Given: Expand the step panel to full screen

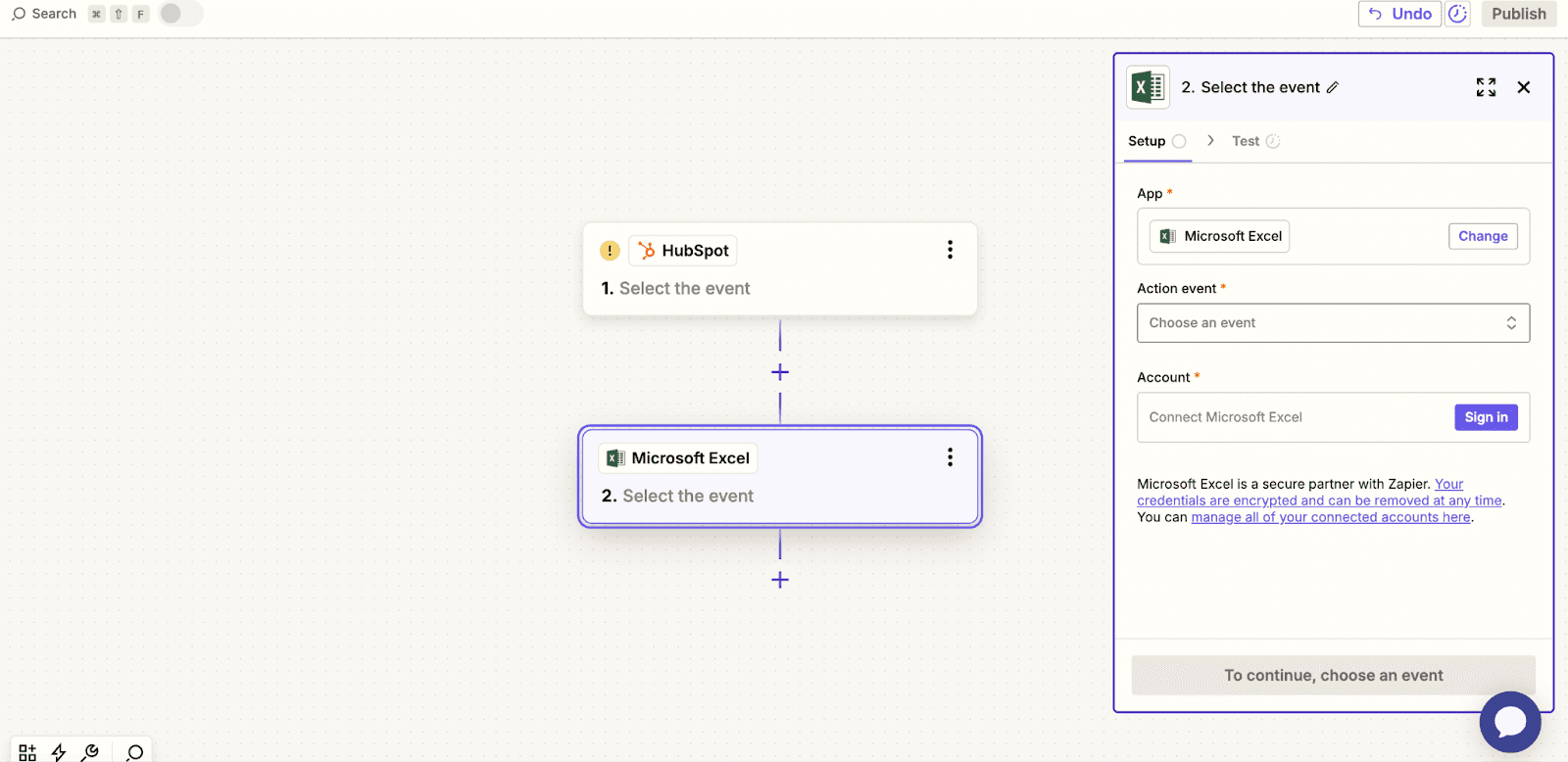Looking at the screenshot, I should (x=1486, y=87).
